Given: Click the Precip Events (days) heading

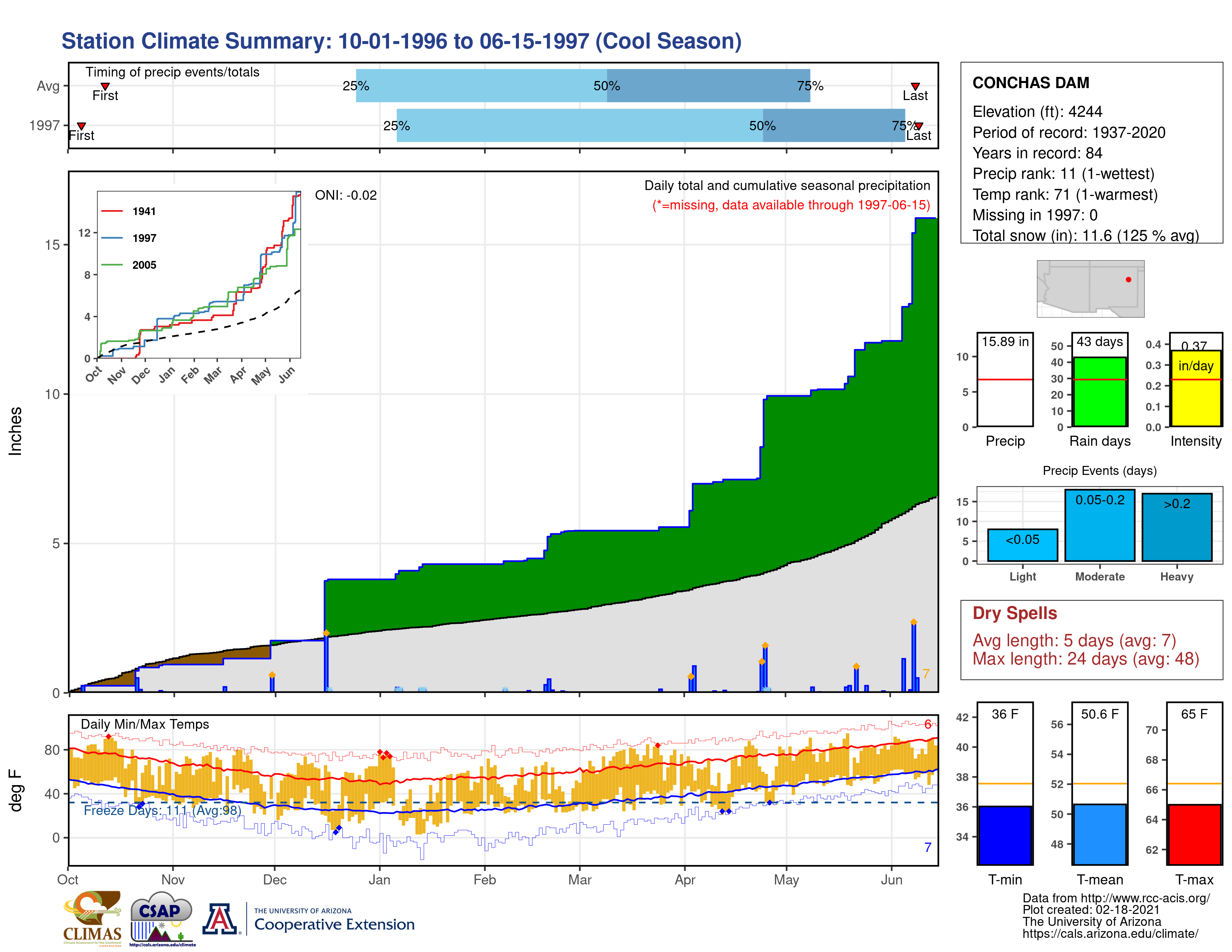Looking at the screenshot, I should 1099,470.
